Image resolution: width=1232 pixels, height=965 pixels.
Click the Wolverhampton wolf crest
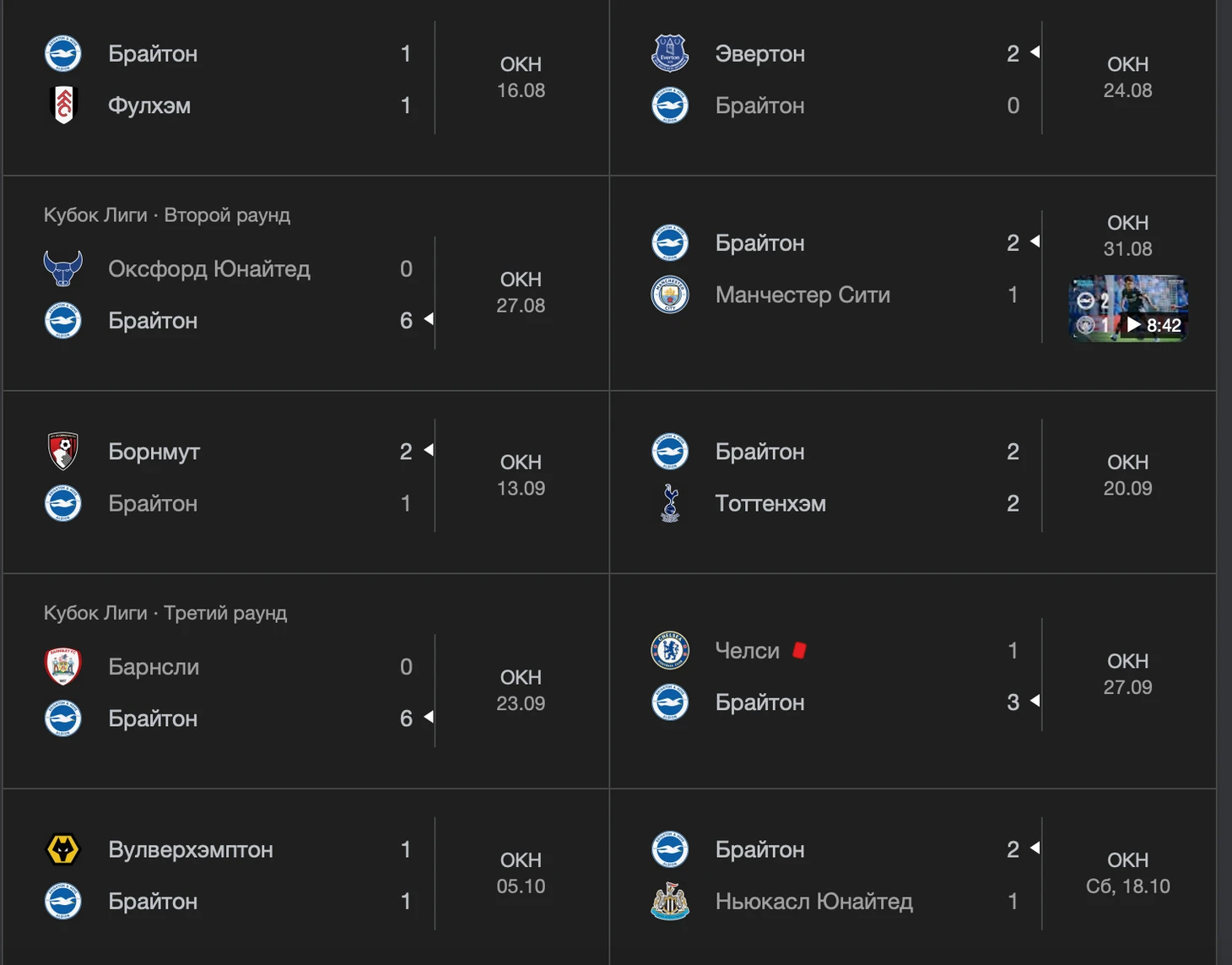pyautogui.click(x=63, y=849)
